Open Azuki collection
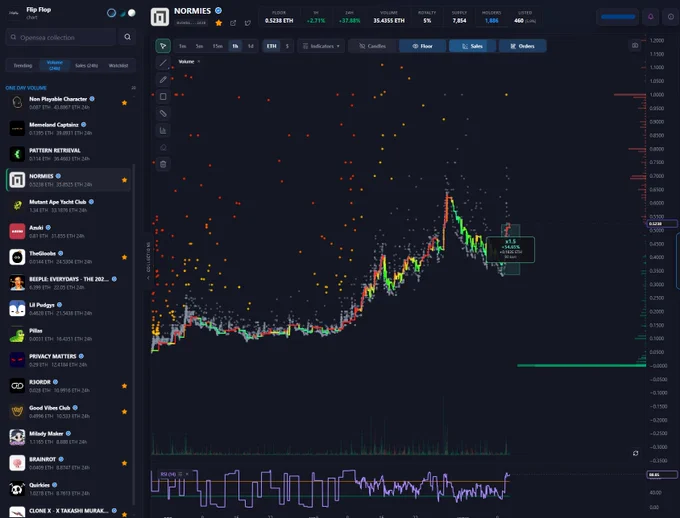 [x=68, y=231]
